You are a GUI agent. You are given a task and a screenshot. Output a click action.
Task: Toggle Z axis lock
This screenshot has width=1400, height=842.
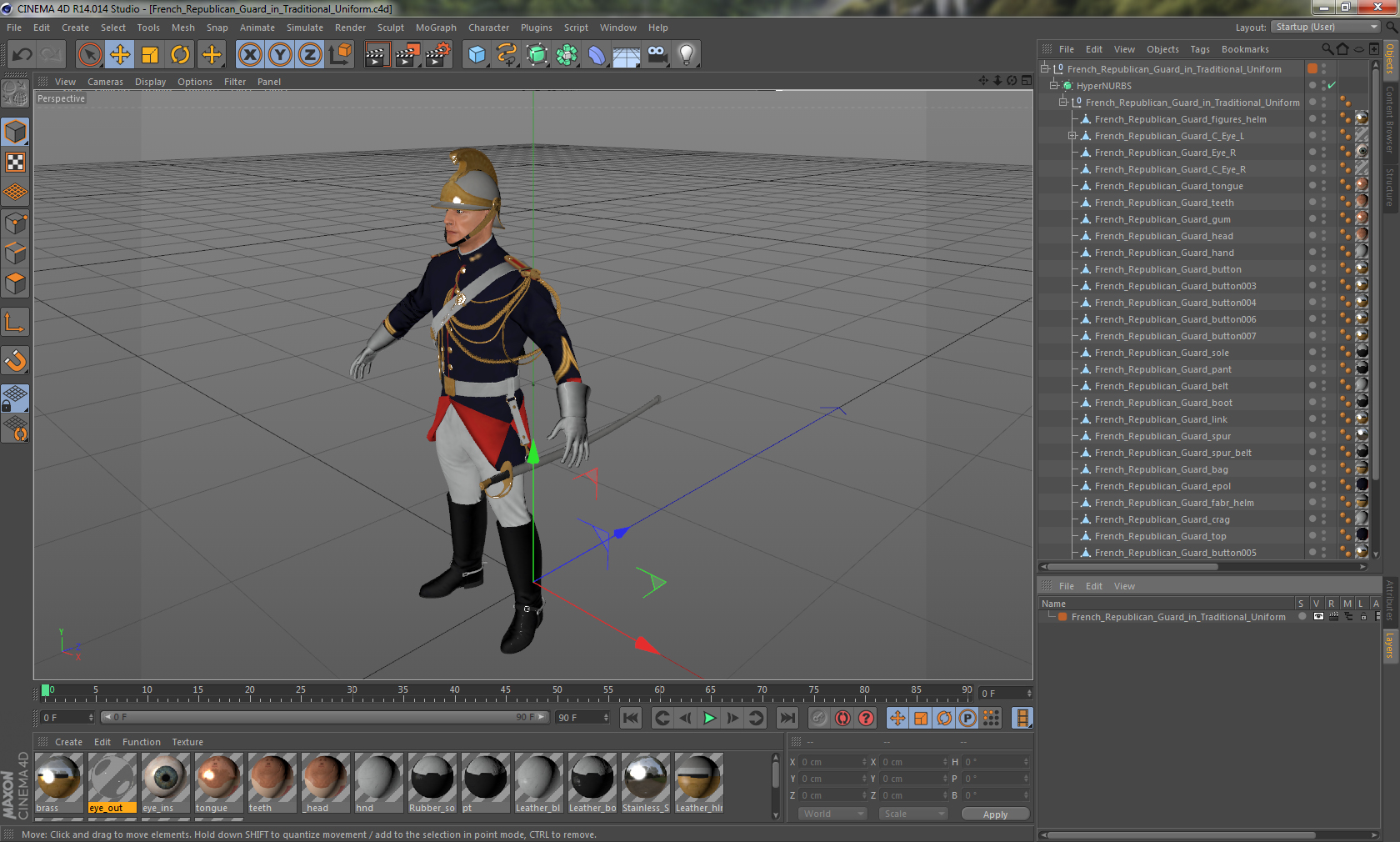[310, 55]
